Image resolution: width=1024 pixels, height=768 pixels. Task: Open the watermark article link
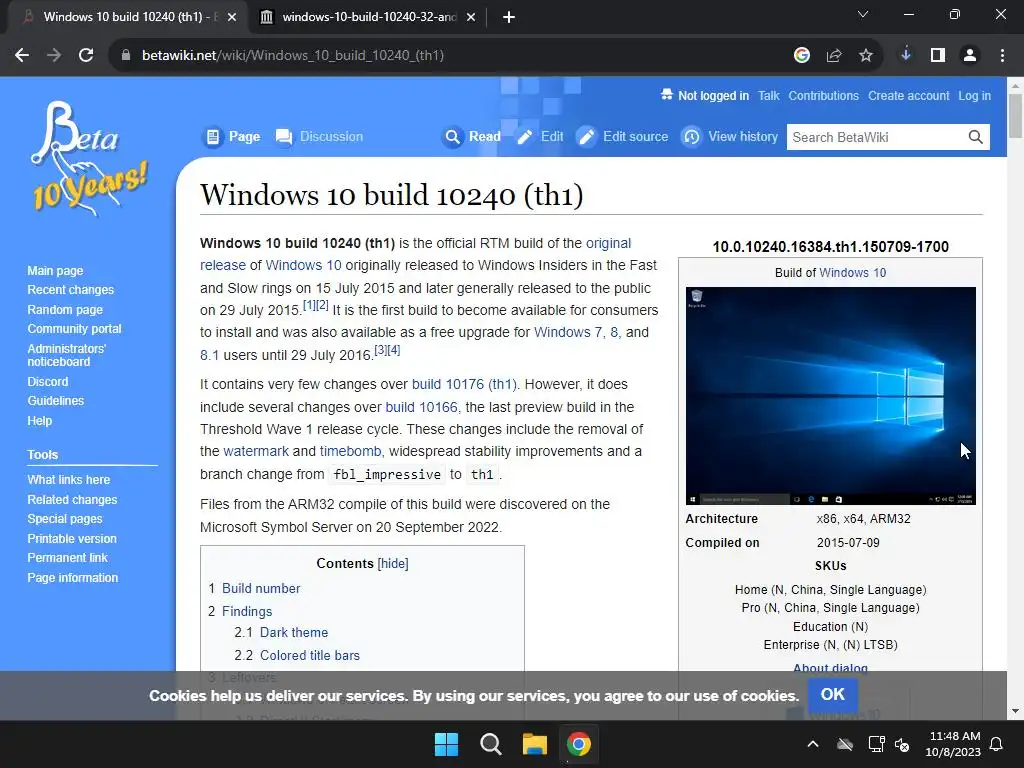(x=256, y=451)
